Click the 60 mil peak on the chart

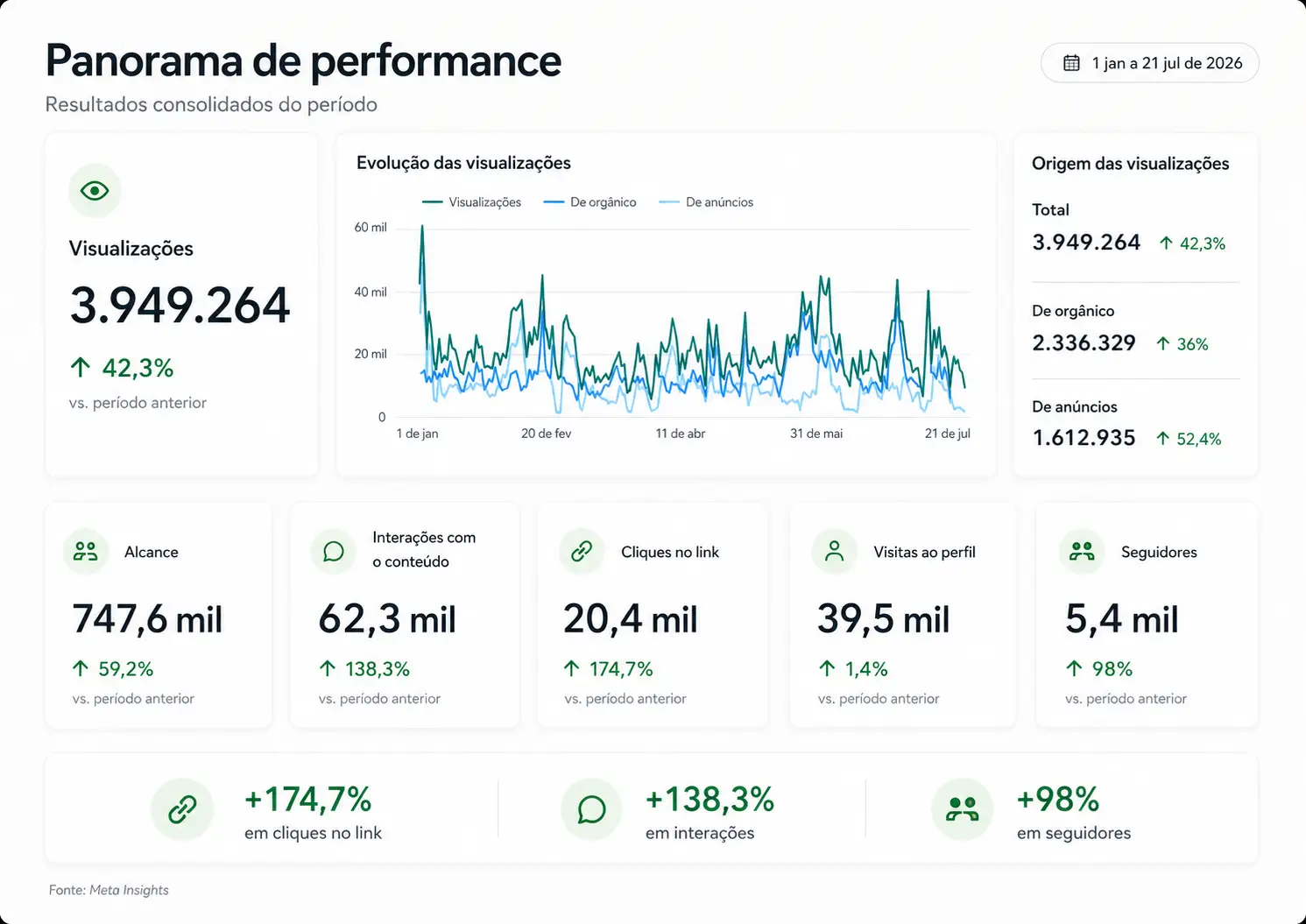tap(422, 228)
